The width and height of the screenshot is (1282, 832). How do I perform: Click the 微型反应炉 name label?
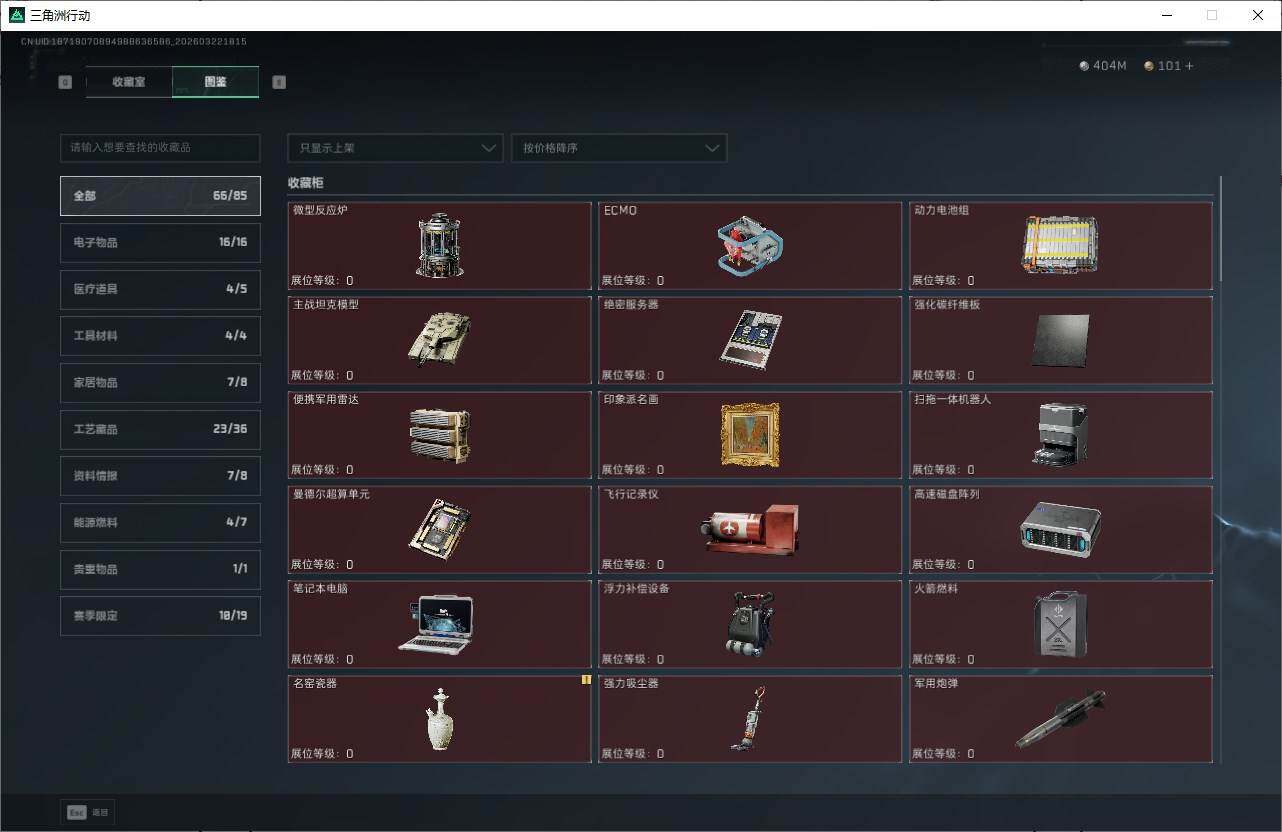click(x=320, y=211)
